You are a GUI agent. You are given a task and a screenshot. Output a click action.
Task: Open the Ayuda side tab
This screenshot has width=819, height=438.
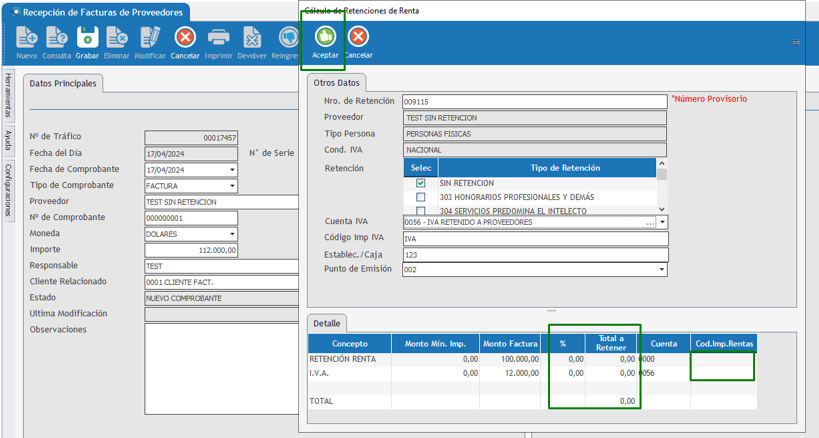(x=8, y=140)
